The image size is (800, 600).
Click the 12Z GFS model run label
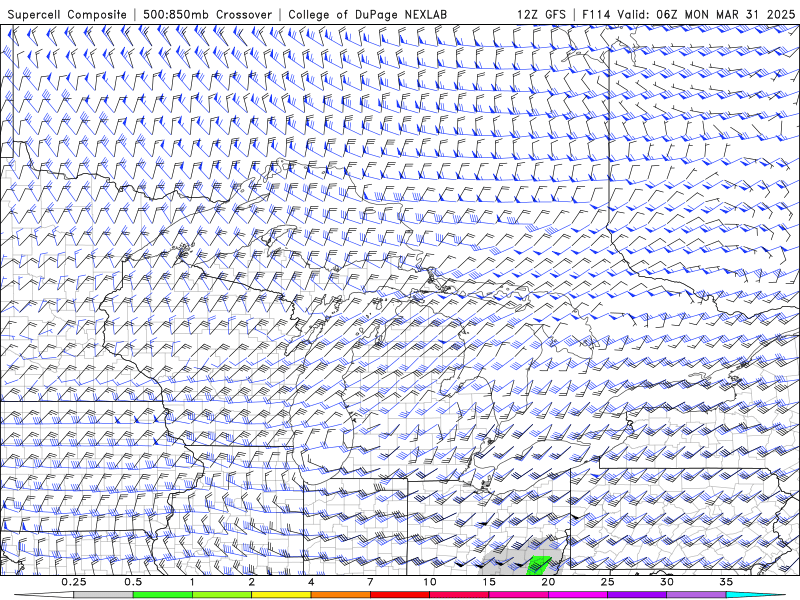click(541, 14)
